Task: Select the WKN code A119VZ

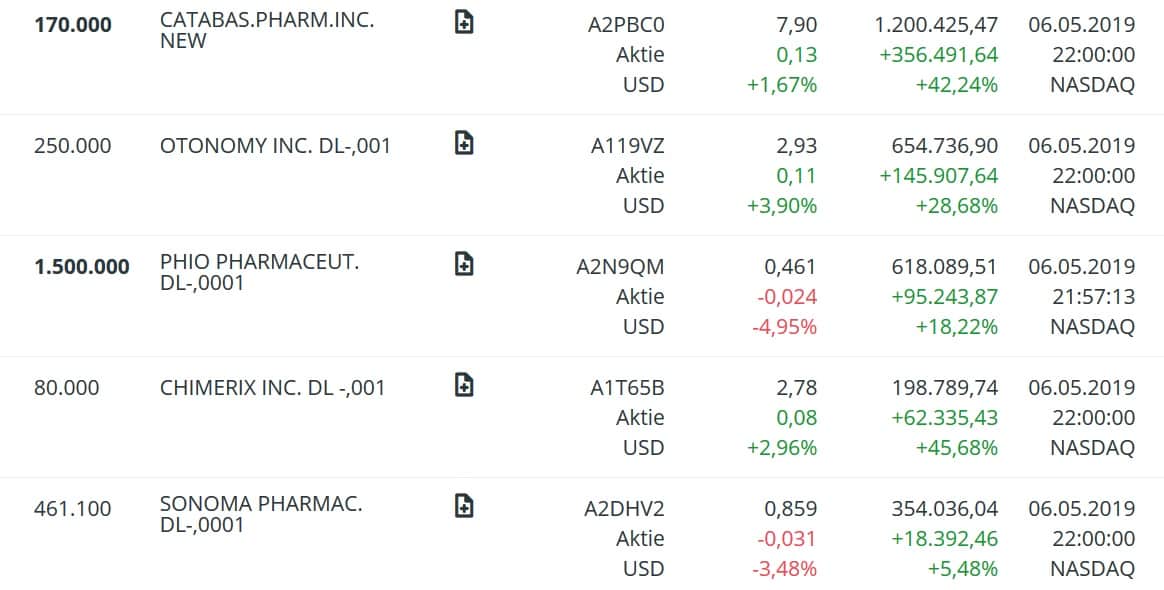Action: [627, 146]
